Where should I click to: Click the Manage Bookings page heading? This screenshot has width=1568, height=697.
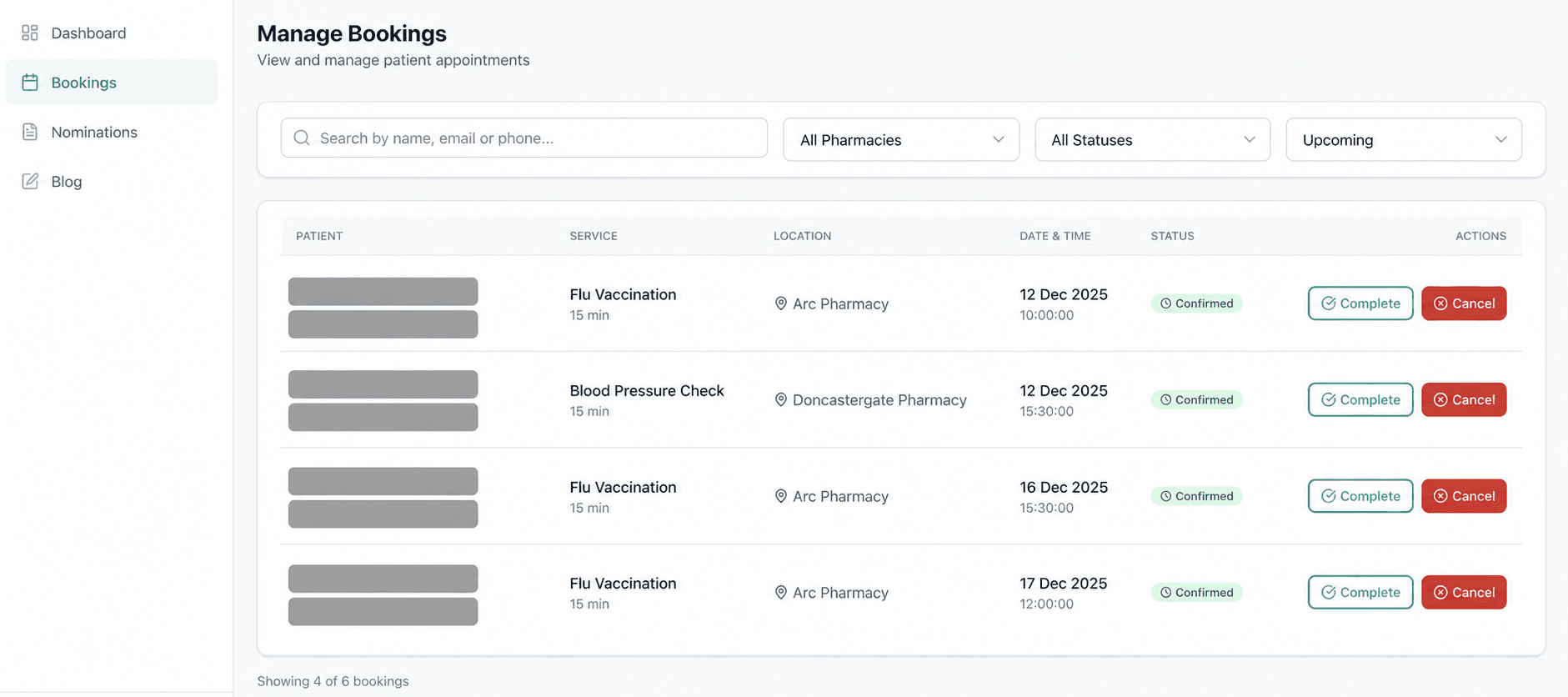(352, 33)
